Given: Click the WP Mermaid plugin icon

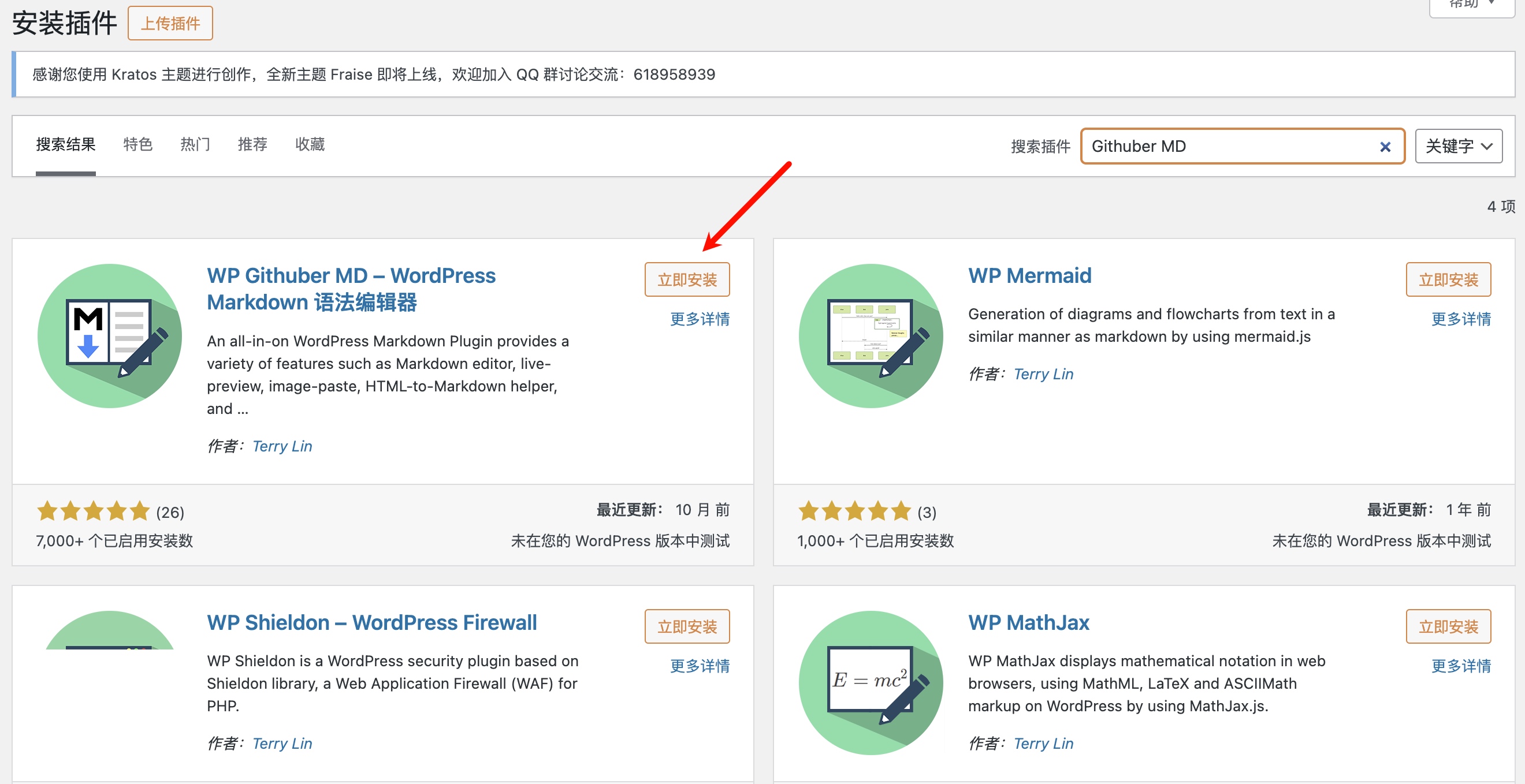Looking at the screenshot, I should [871, 335].
